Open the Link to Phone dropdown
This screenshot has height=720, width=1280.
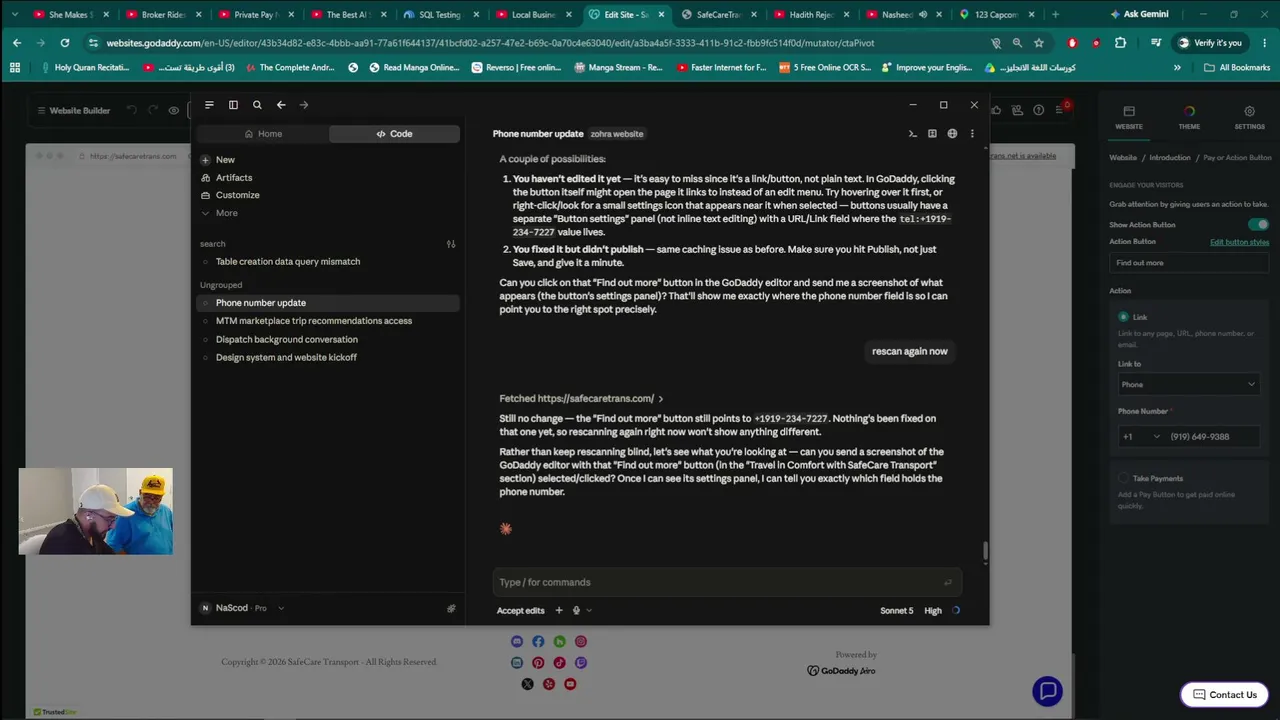[x=1188, y=384]
